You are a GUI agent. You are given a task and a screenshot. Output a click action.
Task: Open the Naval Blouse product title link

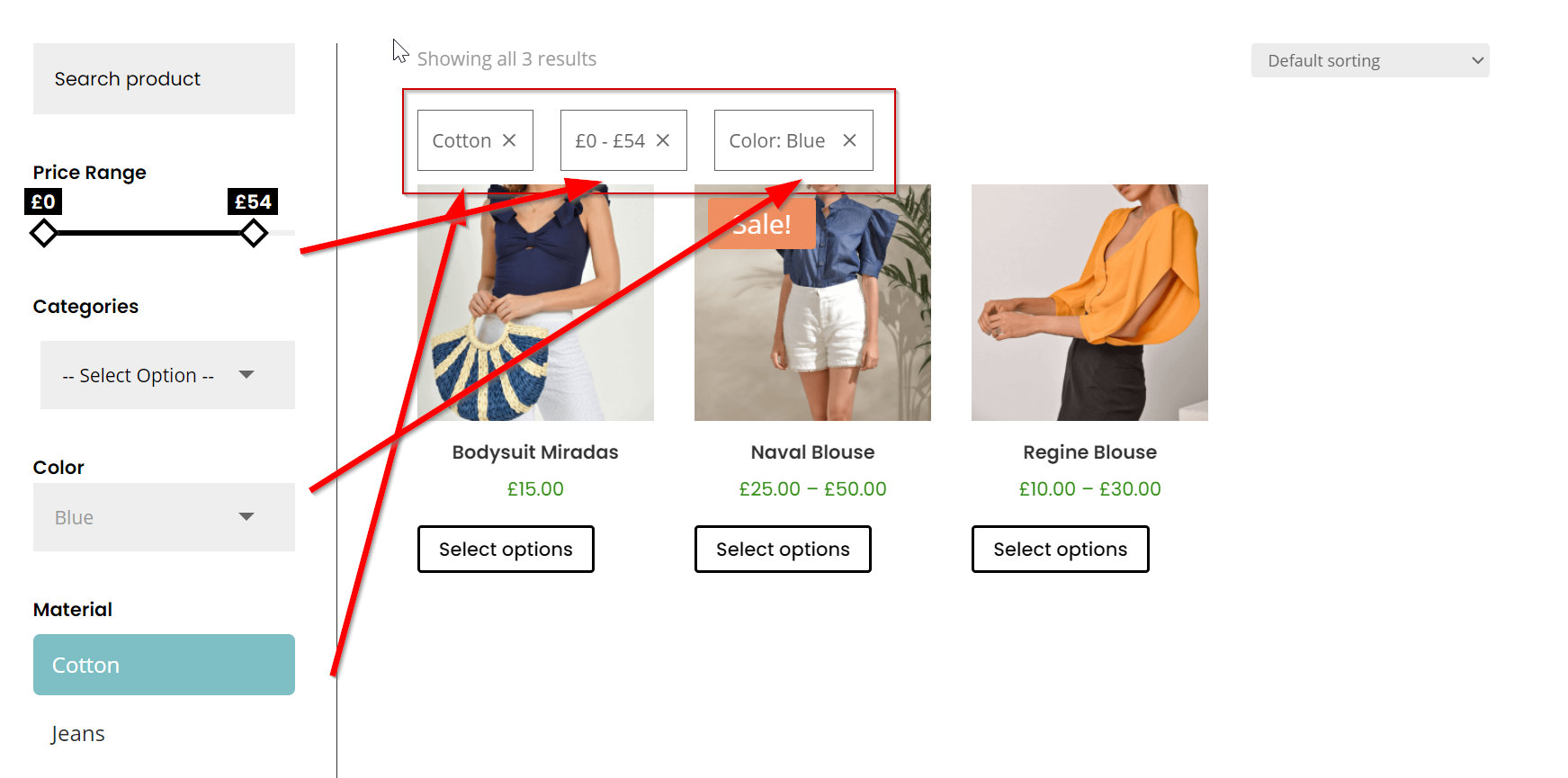pos(812,452)
